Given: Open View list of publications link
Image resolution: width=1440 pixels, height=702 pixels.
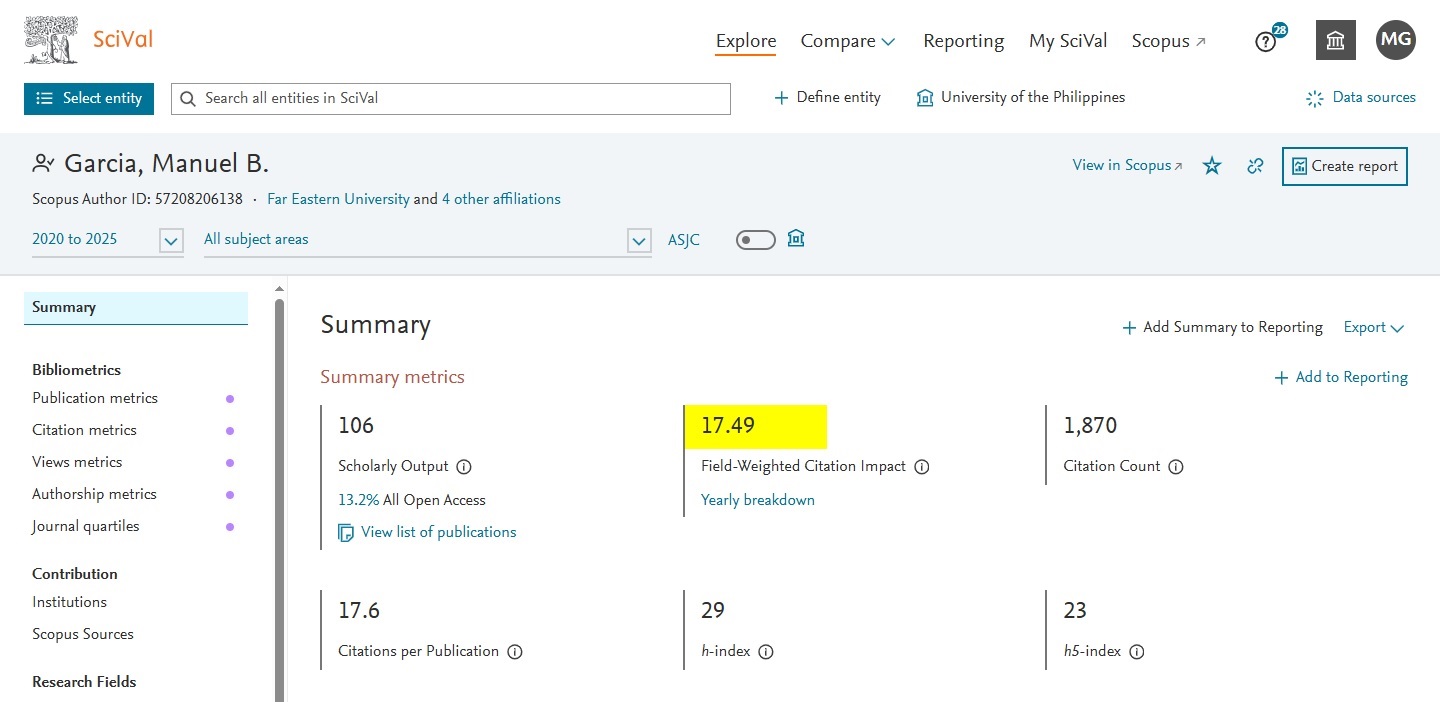Looking at the screenshot, I should tap(438, 531).
